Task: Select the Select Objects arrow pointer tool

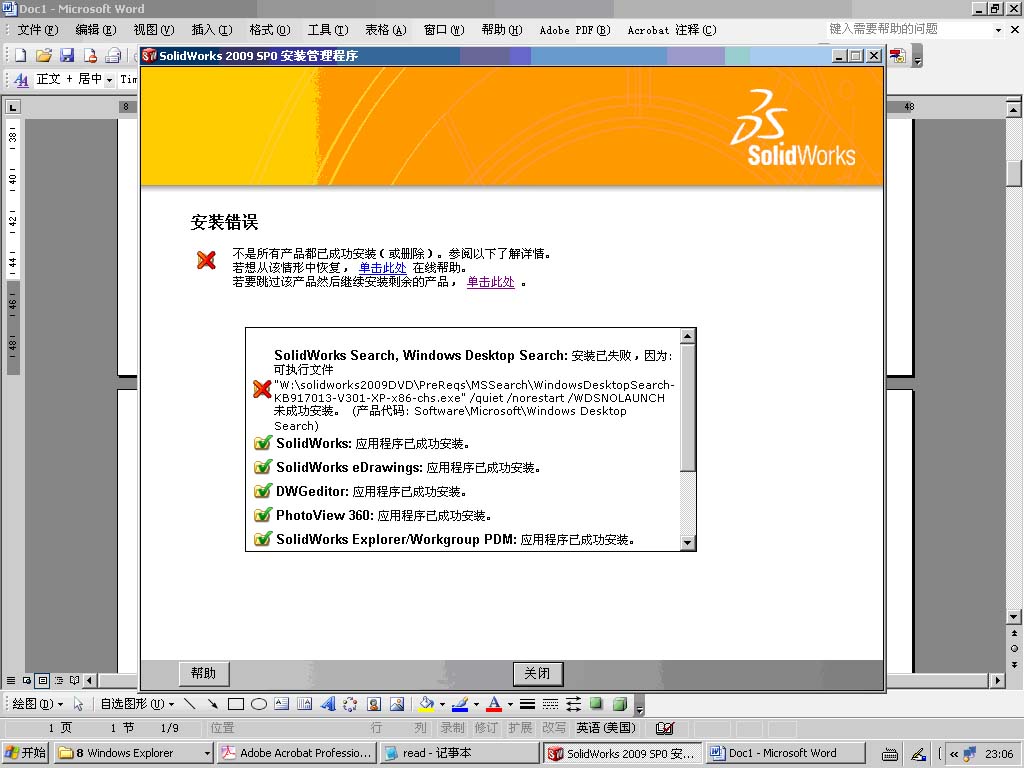Action: [78, 704]
